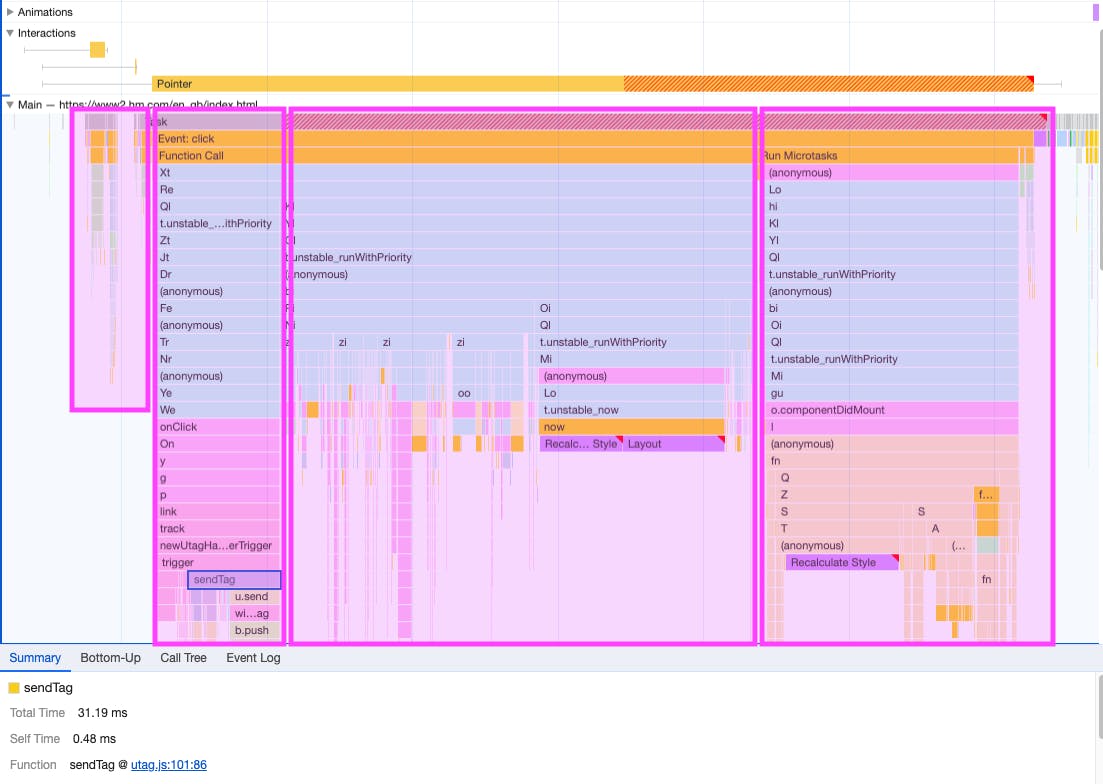Open the Event Log tab
The height and width of the screenshot is (784, 1103).
(x=252, y=658)
